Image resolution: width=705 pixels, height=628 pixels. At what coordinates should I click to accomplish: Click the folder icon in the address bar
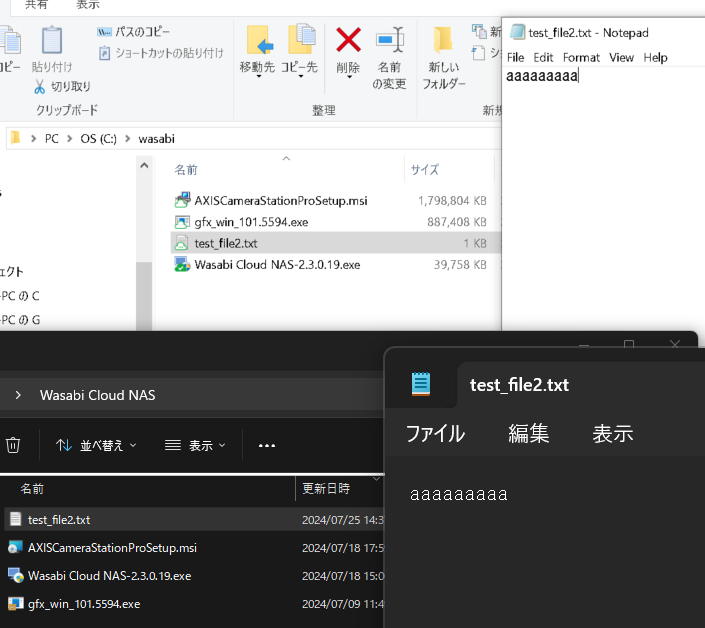click(x=16, y=138)
